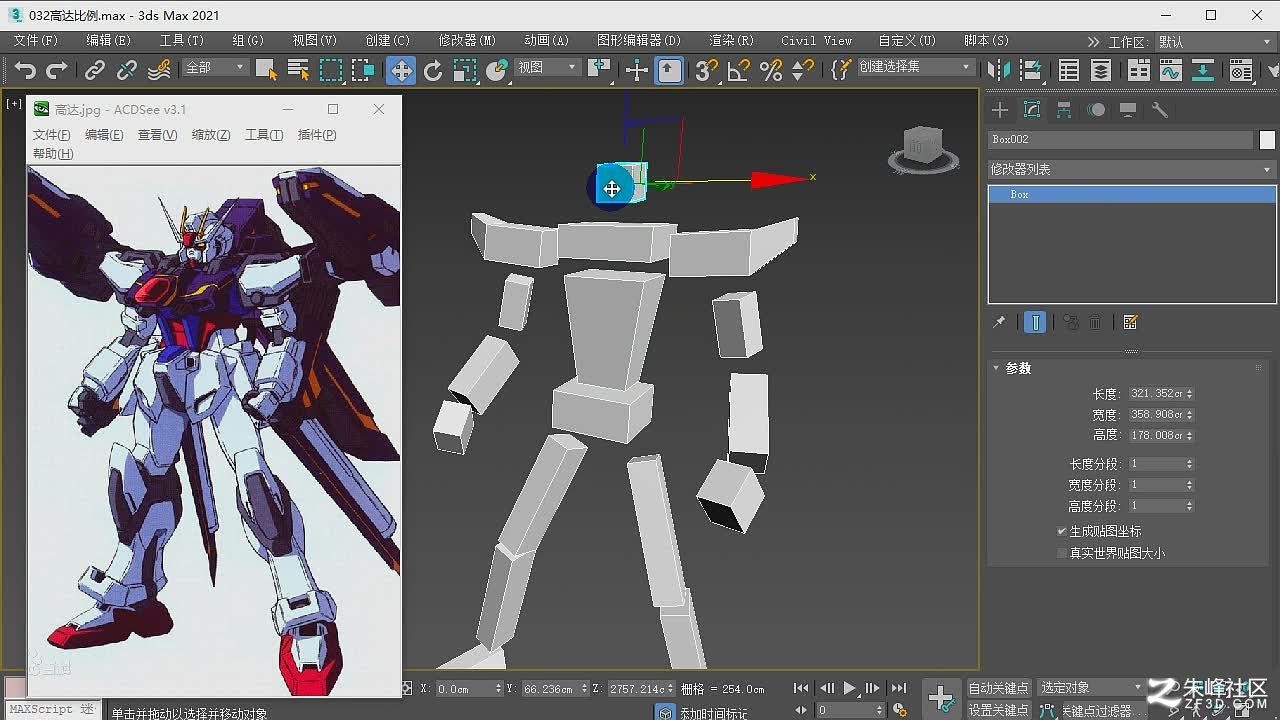This screenshot has width=1280, height=720.
Task: Open the Render Setup icon
Action: (x=1241, y=70)
